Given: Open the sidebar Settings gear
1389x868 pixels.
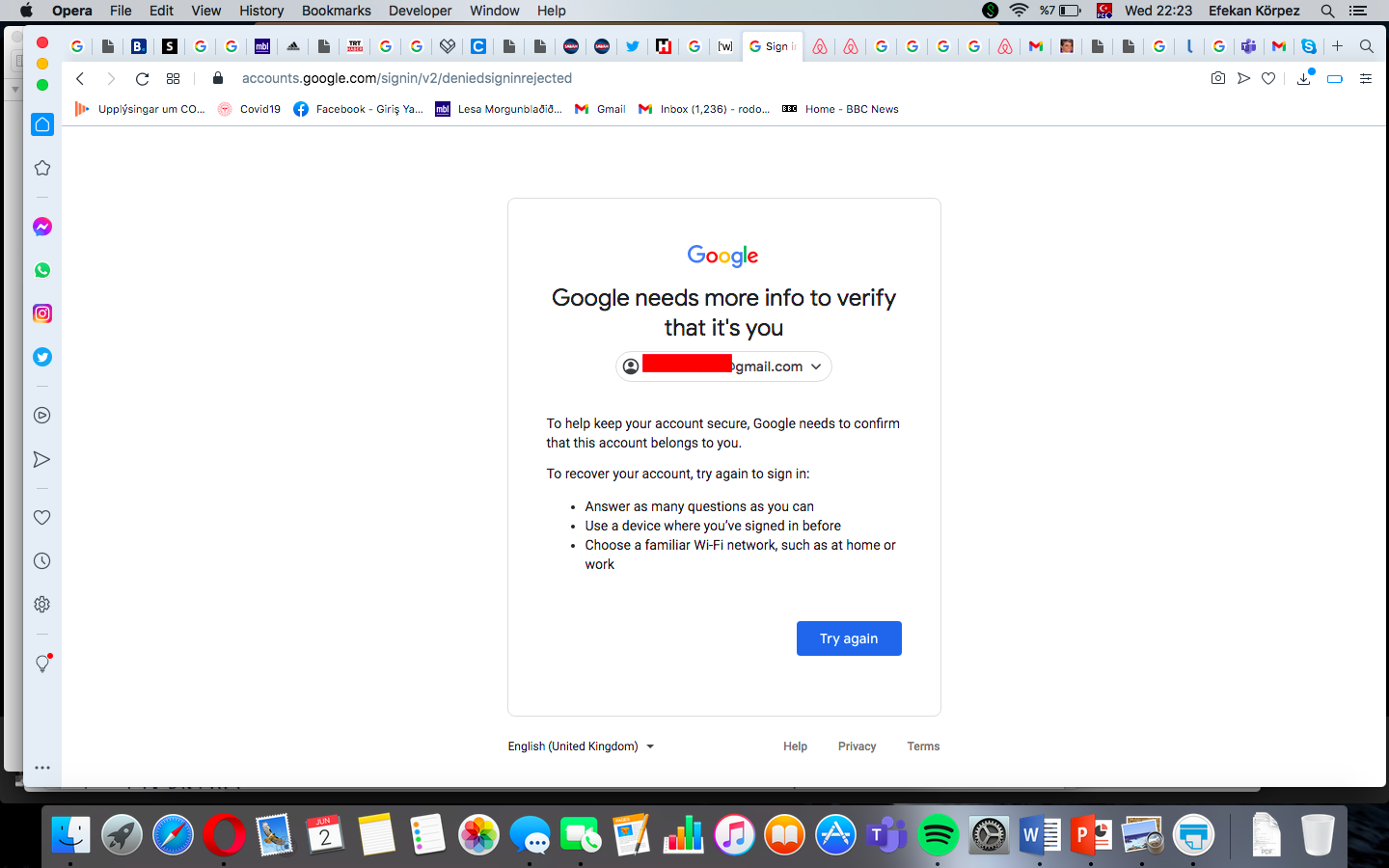Looking at the screenshot, I should [42, 605].
